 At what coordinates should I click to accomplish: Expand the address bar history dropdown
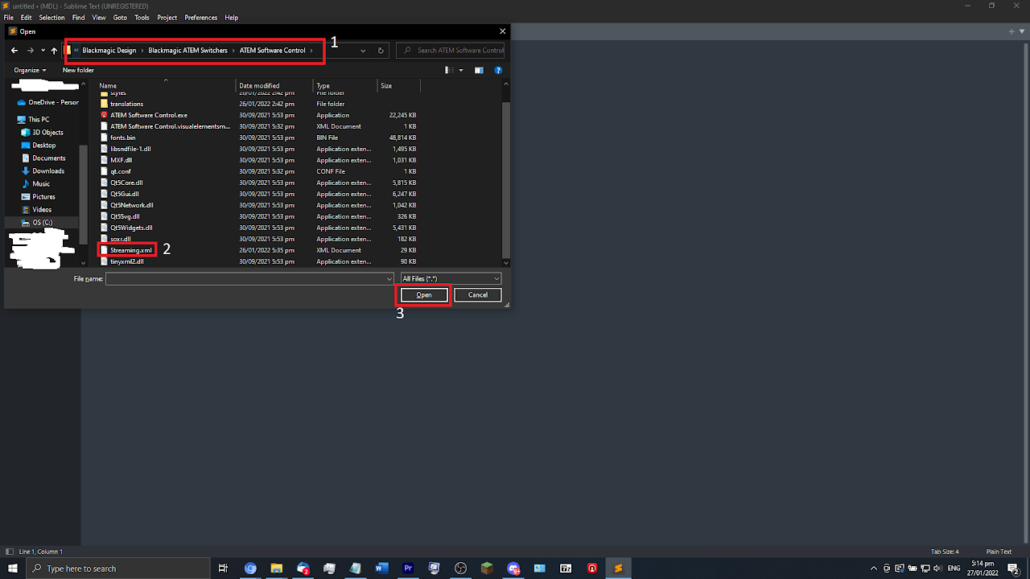[363, 50]
